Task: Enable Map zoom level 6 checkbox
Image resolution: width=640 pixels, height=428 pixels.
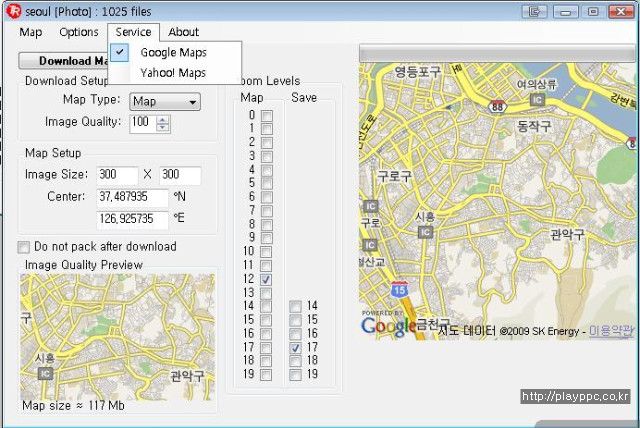Action: click(x=267, y=197)
